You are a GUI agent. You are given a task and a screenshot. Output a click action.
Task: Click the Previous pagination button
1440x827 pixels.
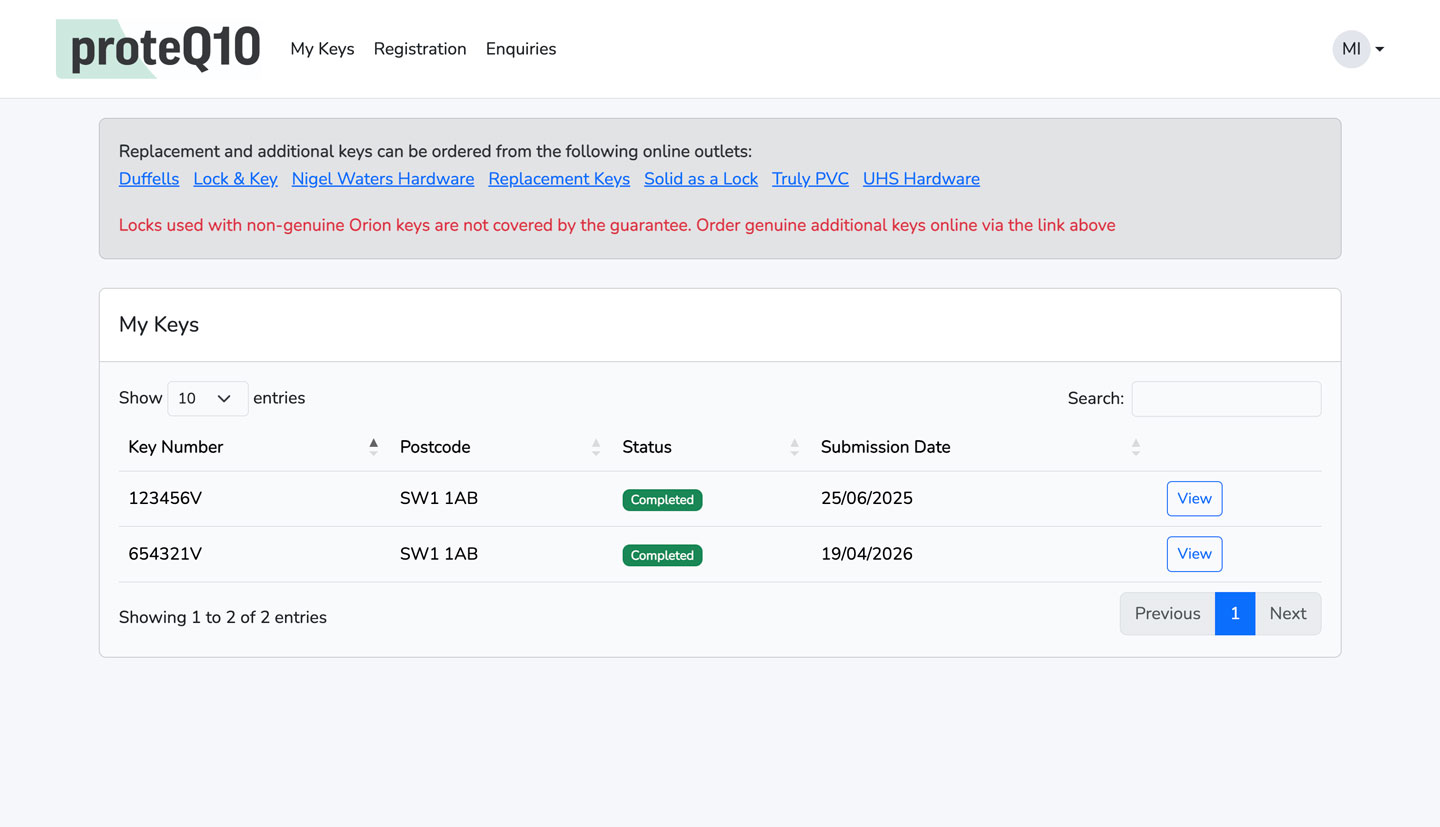pos(1167,614)
